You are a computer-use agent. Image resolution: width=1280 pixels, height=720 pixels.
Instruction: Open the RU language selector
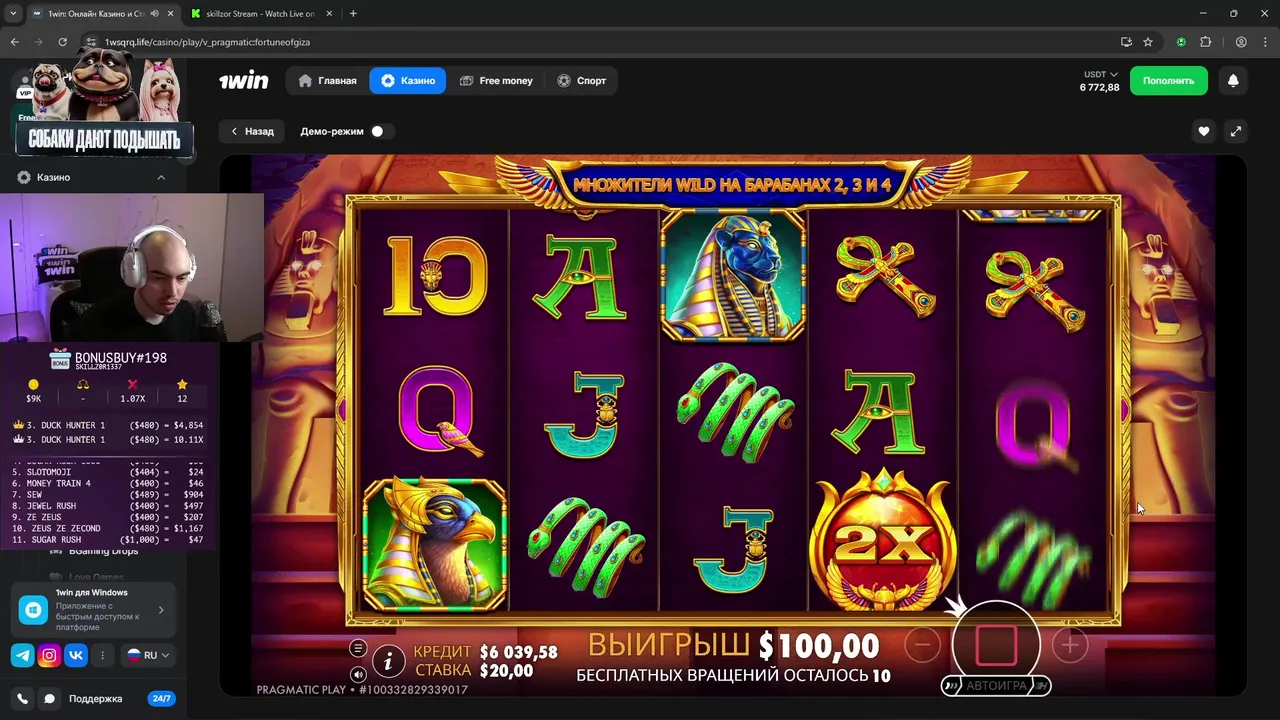148,655
